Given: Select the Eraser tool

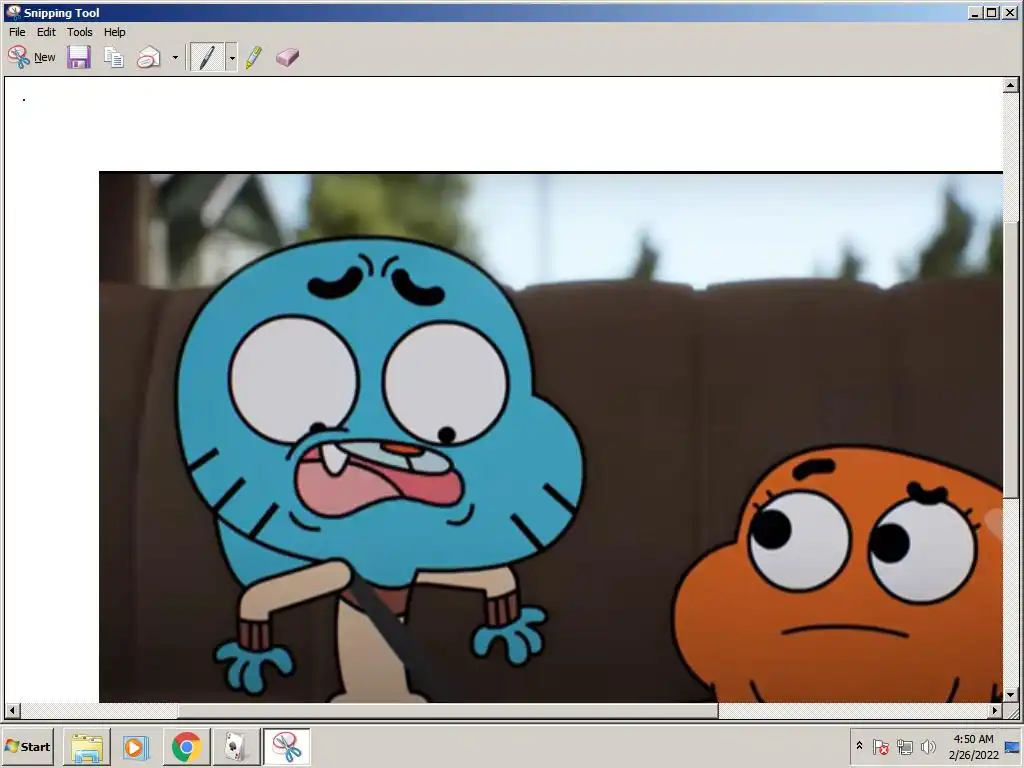Looking at the screenshot, I should point(287,57).
